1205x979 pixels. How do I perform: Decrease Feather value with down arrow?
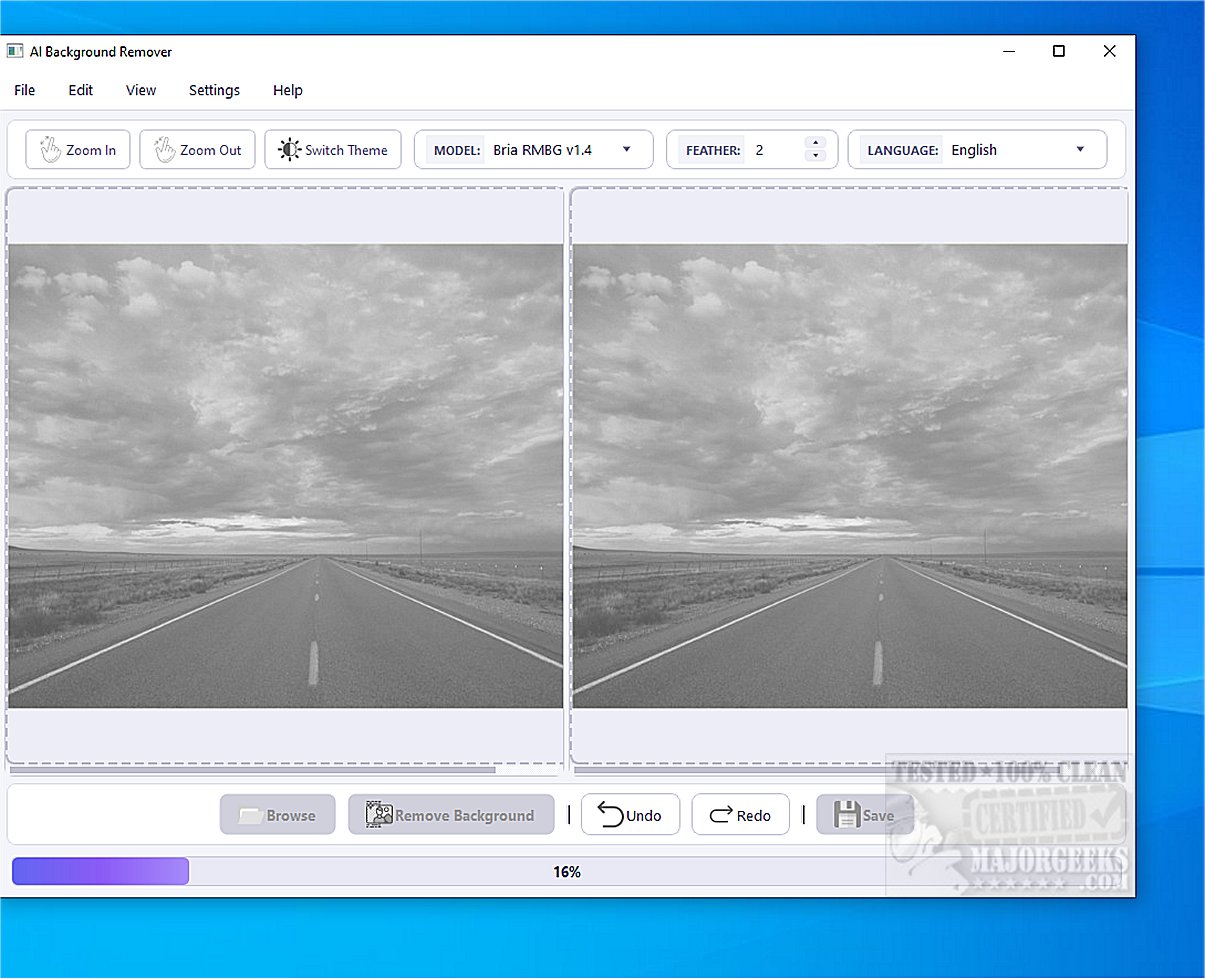815,156
